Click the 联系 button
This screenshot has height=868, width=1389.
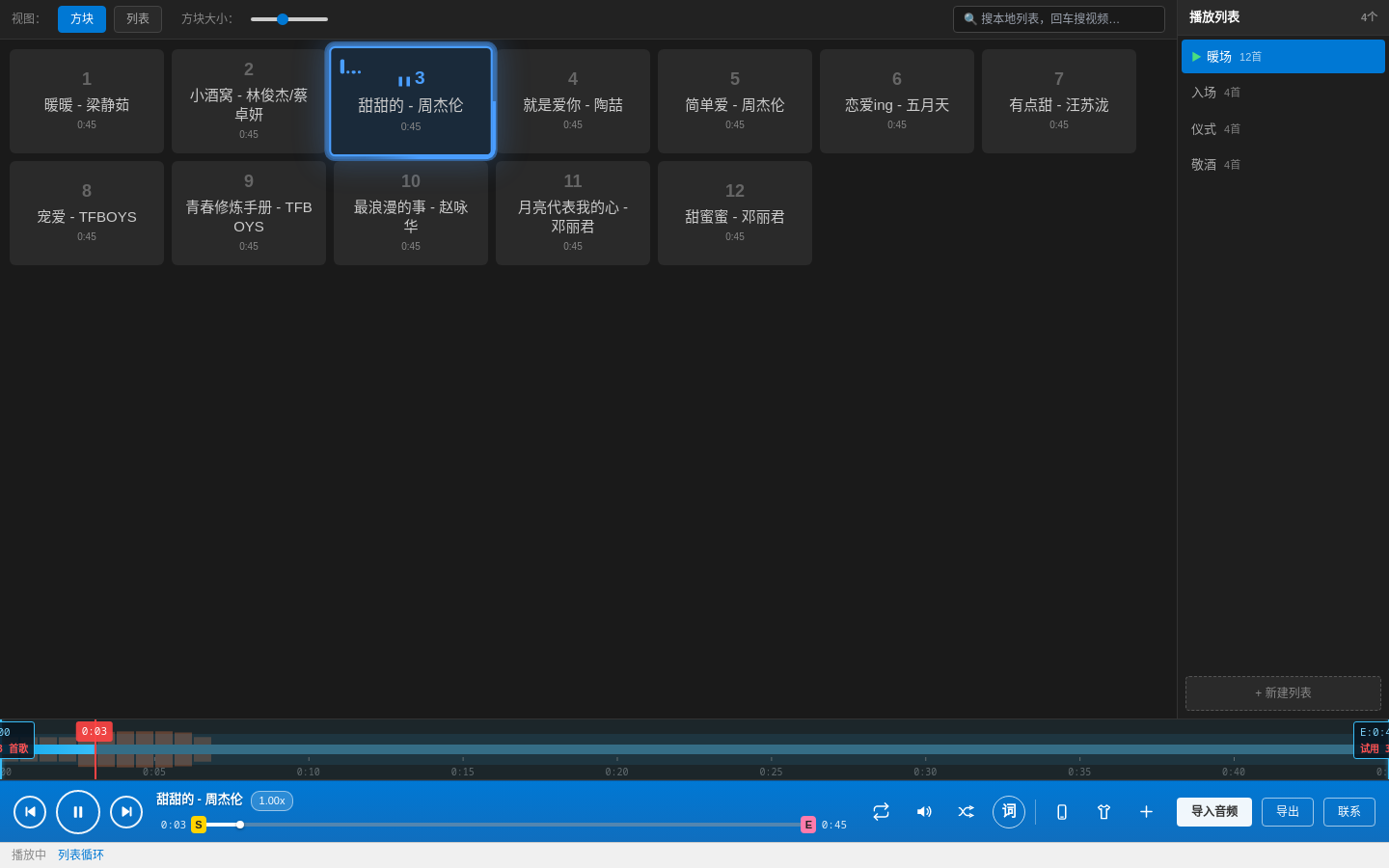click(x=1349, y=812)
